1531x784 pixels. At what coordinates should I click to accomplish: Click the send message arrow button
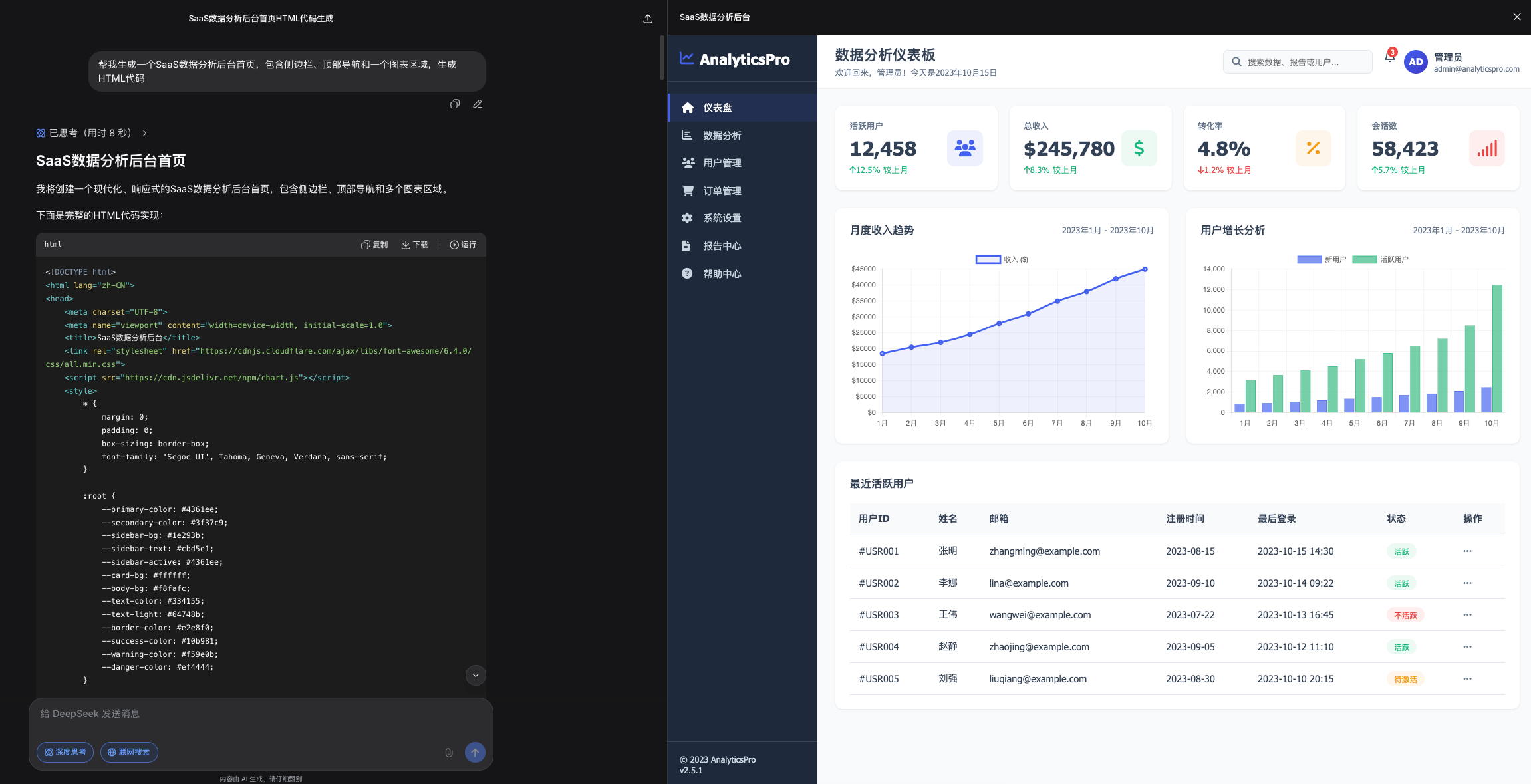click(475, 753)
